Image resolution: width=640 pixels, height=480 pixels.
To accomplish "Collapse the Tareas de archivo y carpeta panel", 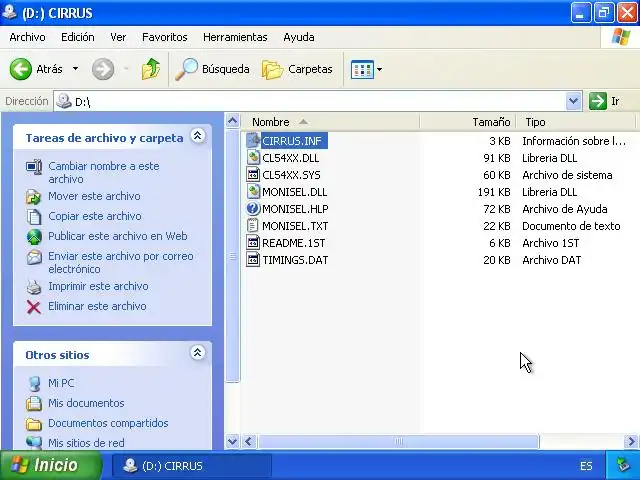I will [198, 136].
